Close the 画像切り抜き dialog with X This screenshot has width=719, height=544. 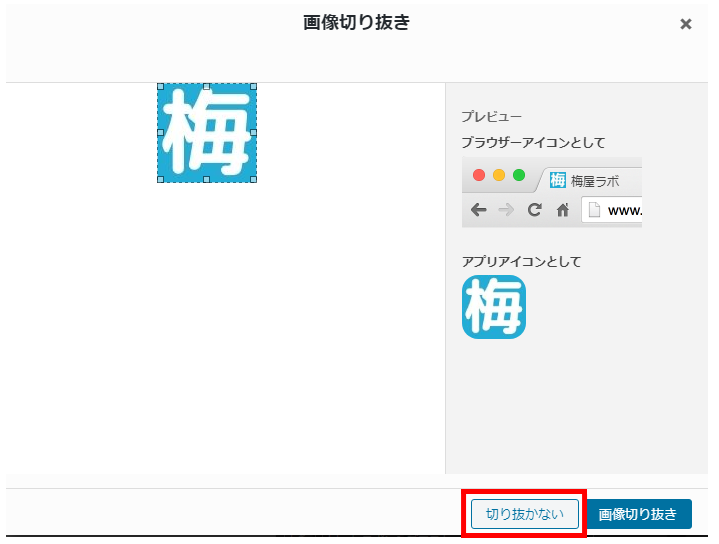point(686,24)
